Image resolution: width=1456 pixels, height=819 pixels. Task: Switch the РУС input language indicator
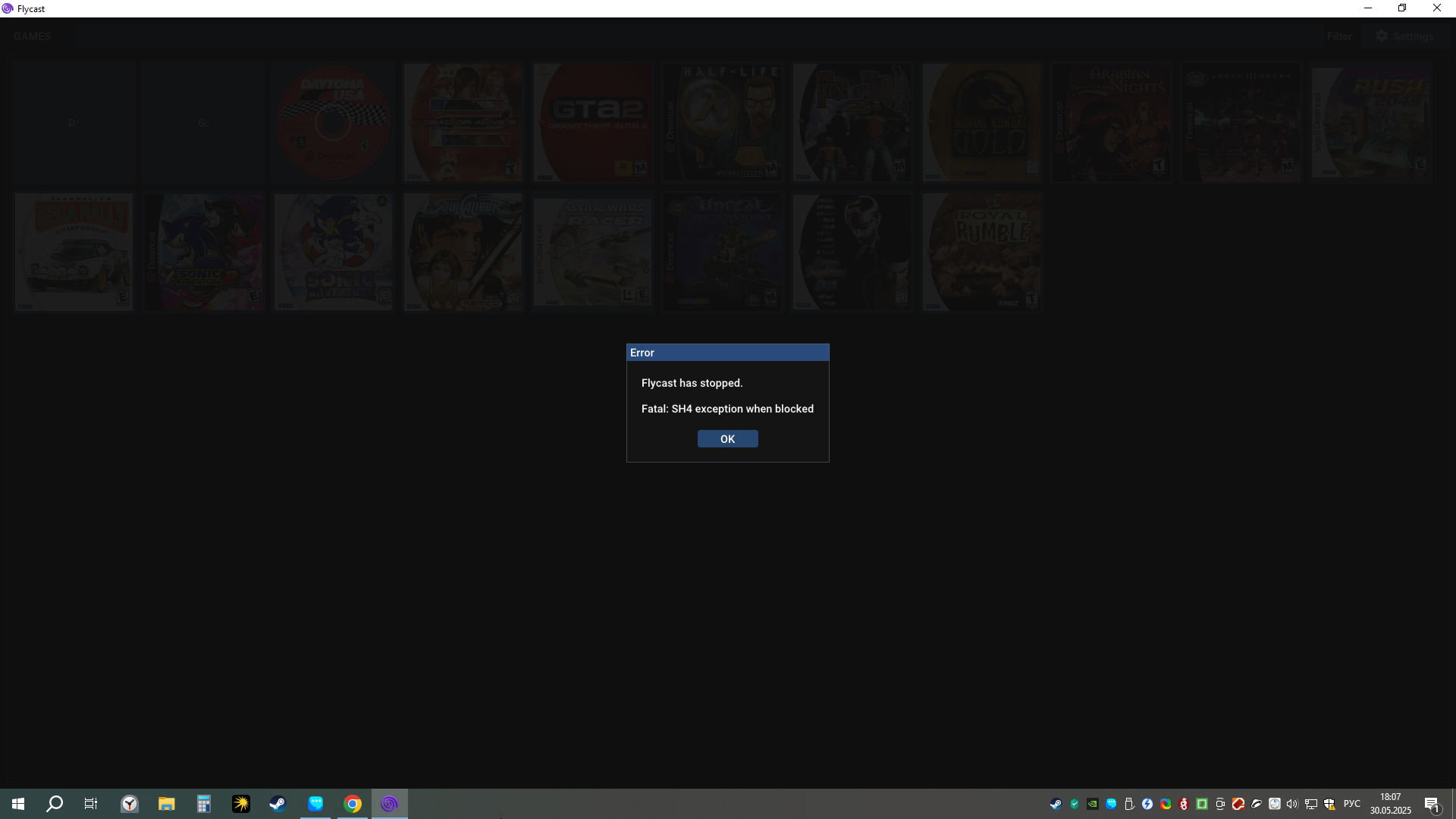point(1351,804)
